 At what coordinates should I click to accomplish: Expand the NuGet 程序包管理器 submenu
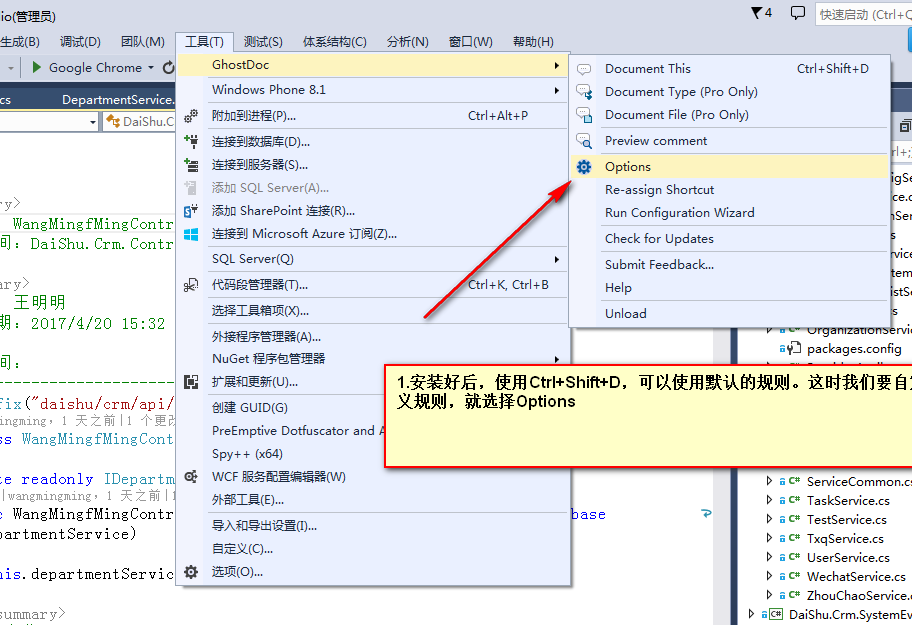(x=558, y=358)
